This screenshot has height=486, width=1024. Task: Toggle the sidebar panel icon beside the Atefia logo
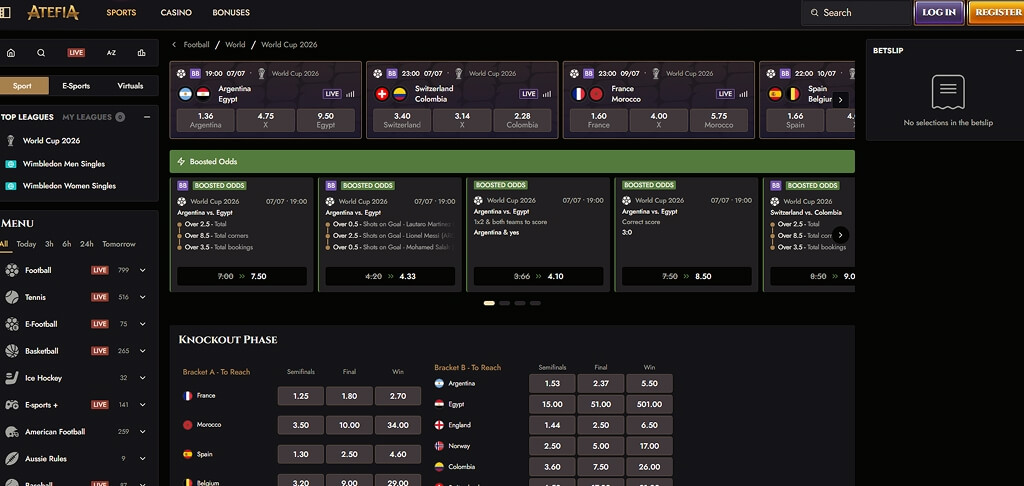point(5,12)
